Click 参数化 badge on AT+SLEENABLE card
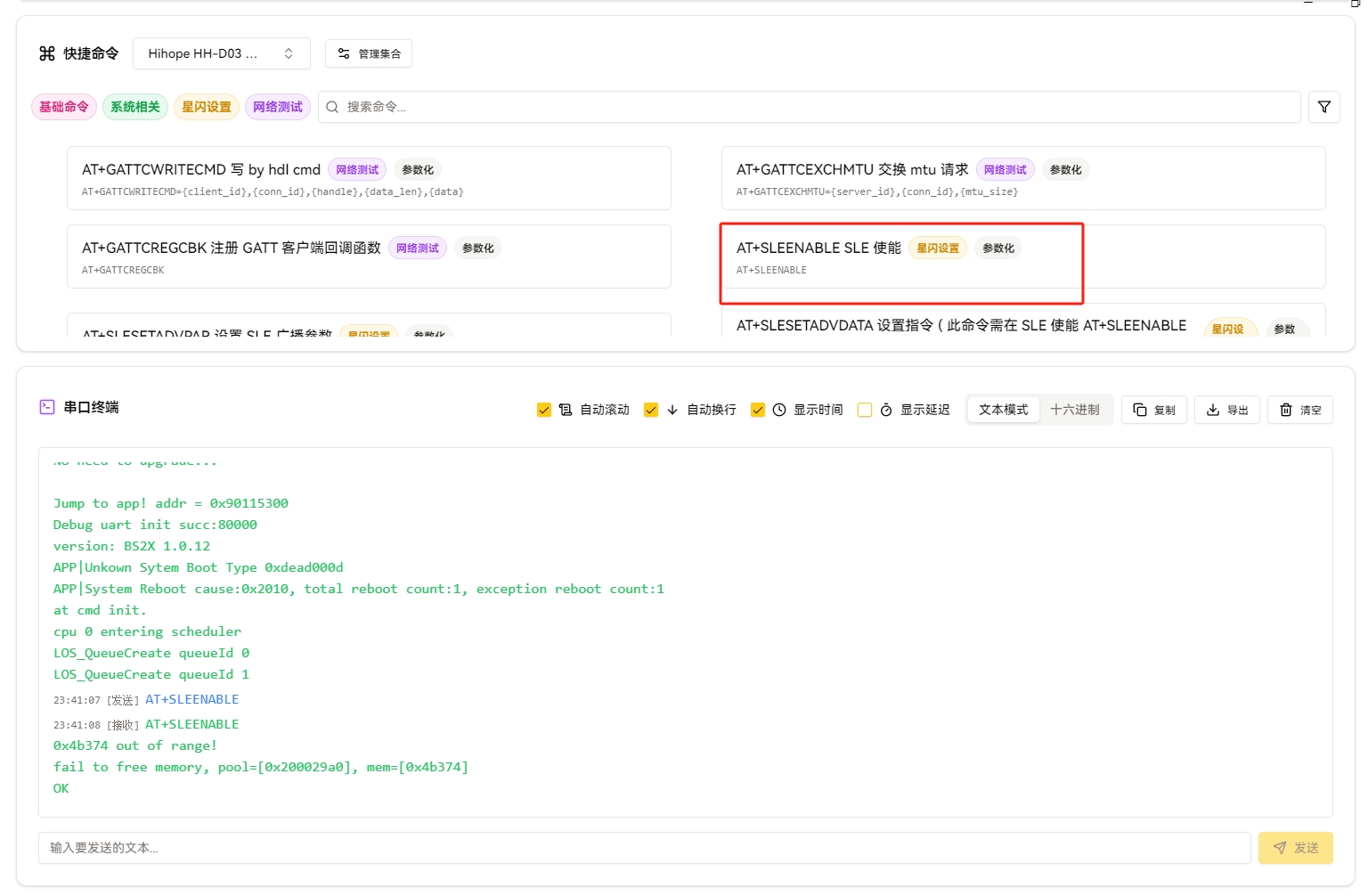The width and height of the screenshot is (1368, 896). coord(998,248)
